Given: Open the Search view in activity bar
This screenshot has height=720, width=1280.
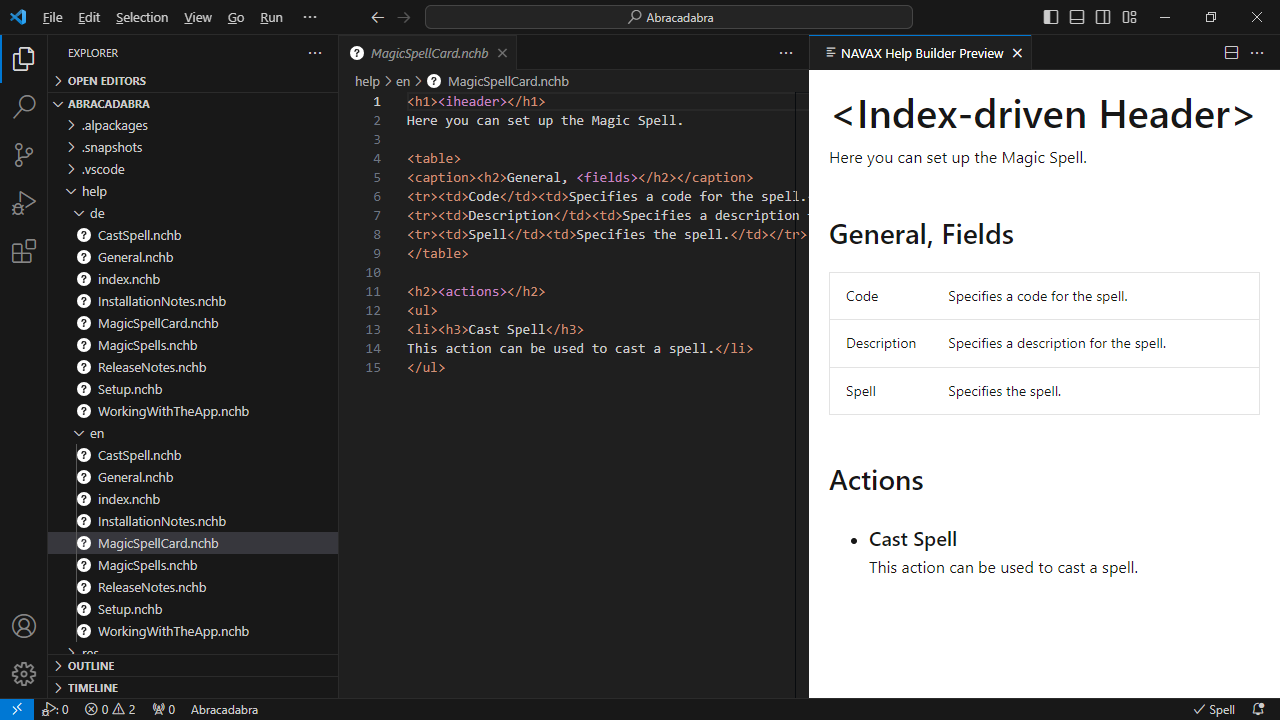Looking at the screenshot, I should pos(24,107).
